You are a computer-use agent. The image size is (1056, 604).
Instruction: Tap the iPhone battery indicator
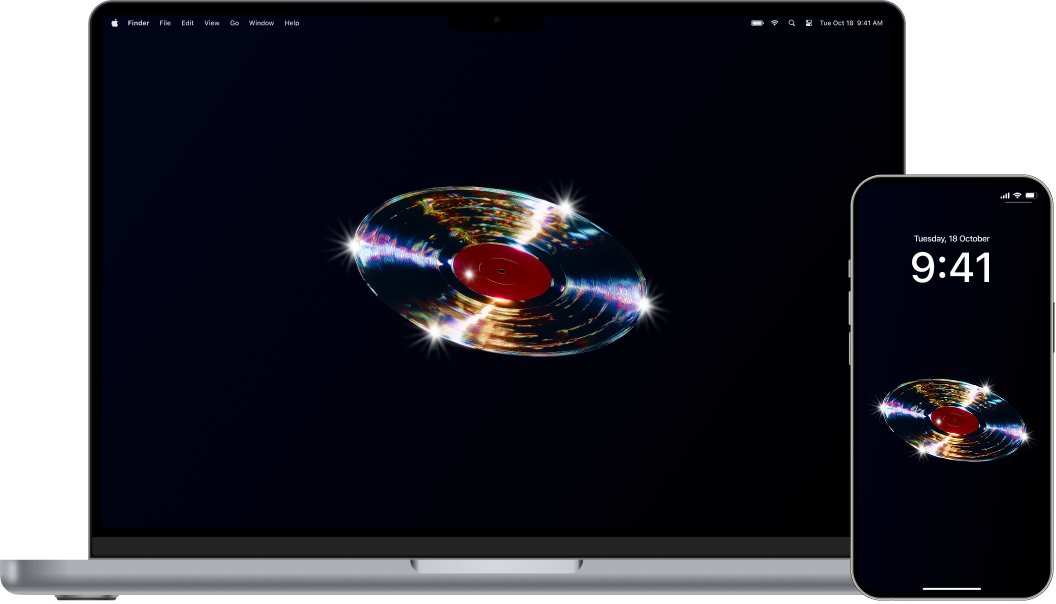[1030, 195]
